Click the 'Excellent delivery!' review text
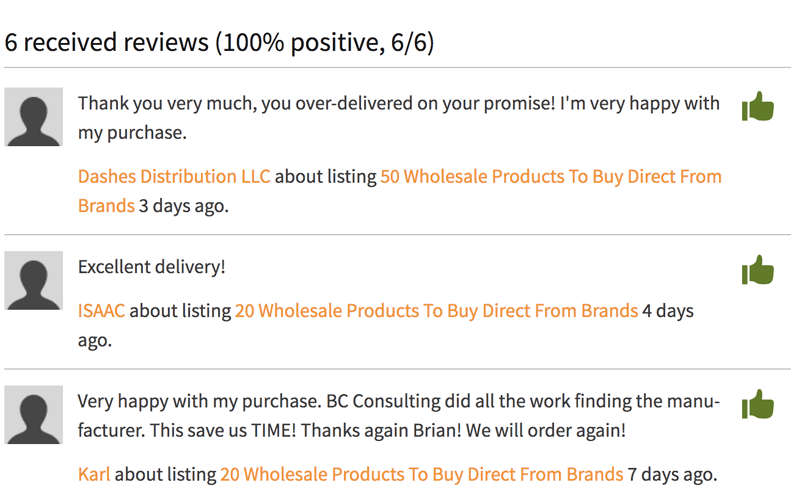This screenshot has width=800, height=500. (x=152, y=267)
